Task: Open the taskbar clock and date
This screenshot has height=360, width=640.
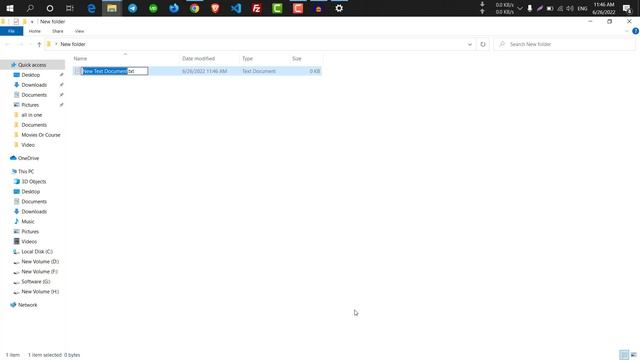Action: (x=604, y=8)
